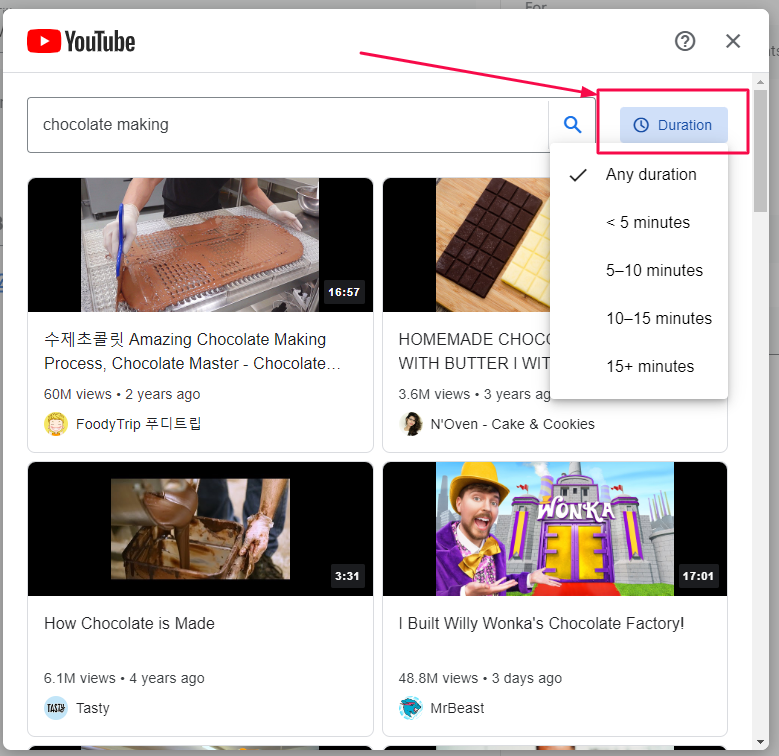The width and height of the screenshot is (779, 756).
Task: Click the YouTube logo
Action: [81, 41]
